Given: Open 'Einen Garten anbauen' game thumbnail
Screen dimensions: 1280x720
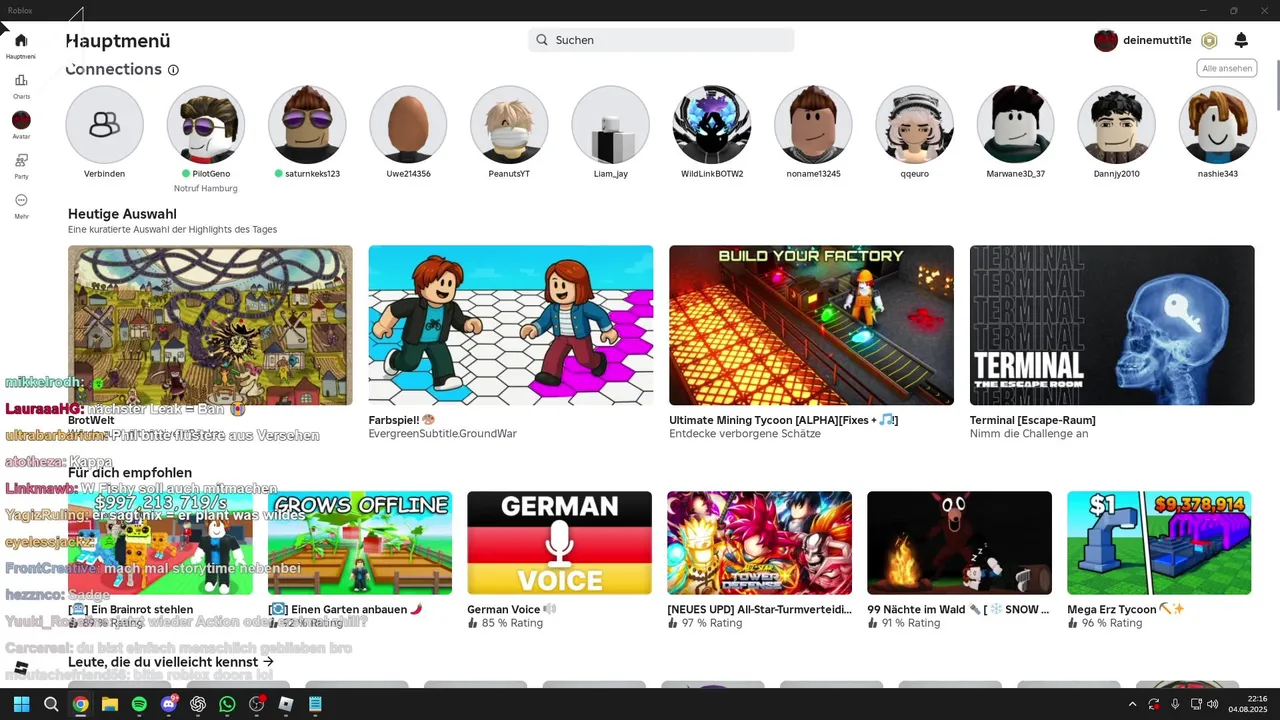Looking at the screenshot, I should point(360,543).
